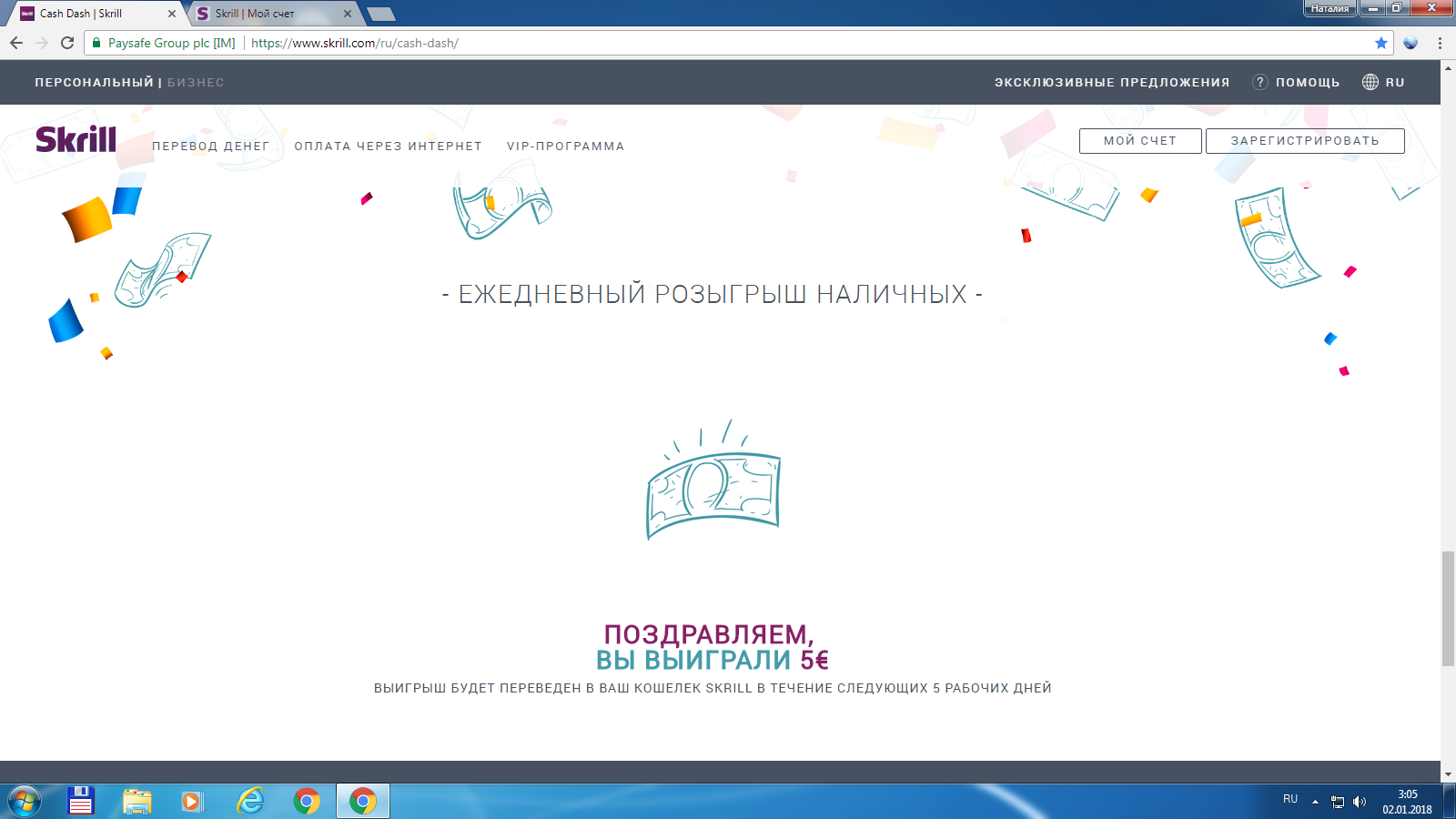1456x819 pixels.
Task: Click the "Зарегистрировать" button
Action: [x=1304, y=141]
